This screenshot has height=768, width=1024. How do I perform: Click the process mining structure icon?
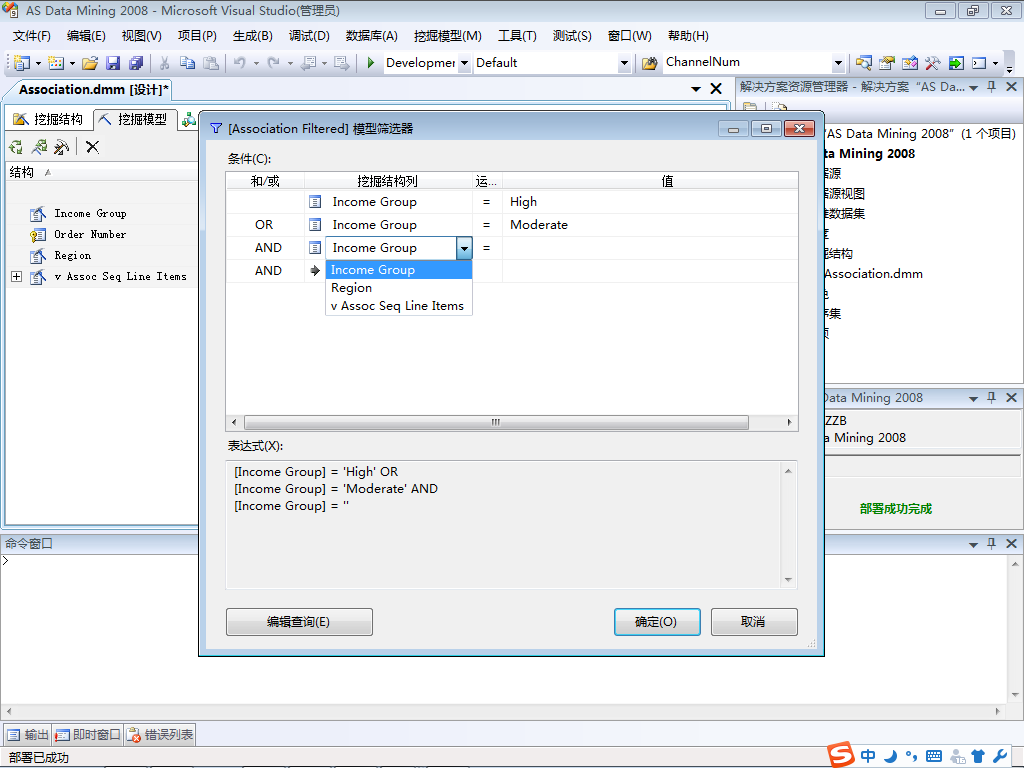(16, 147)
